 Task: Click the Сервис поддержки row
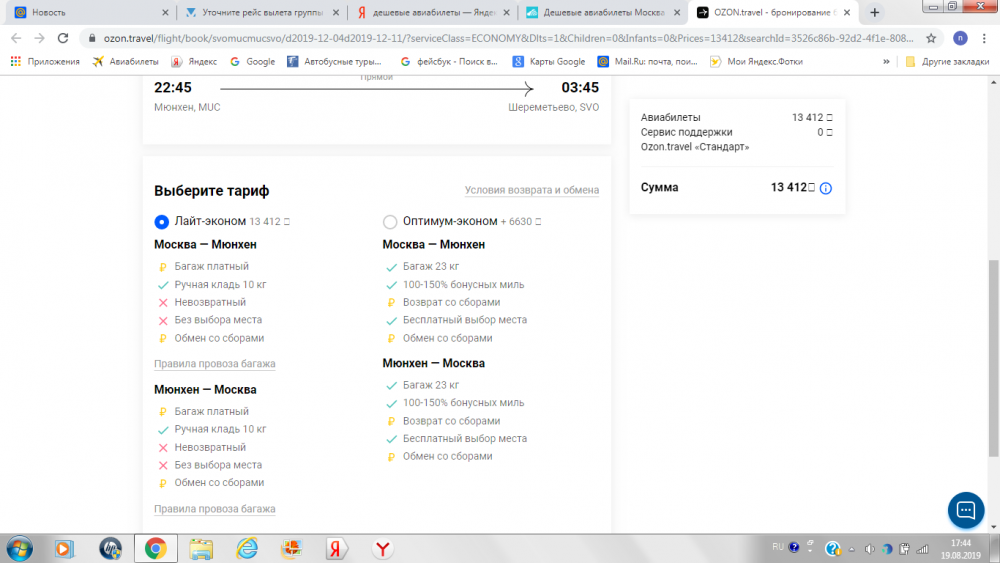pos(737,132)
